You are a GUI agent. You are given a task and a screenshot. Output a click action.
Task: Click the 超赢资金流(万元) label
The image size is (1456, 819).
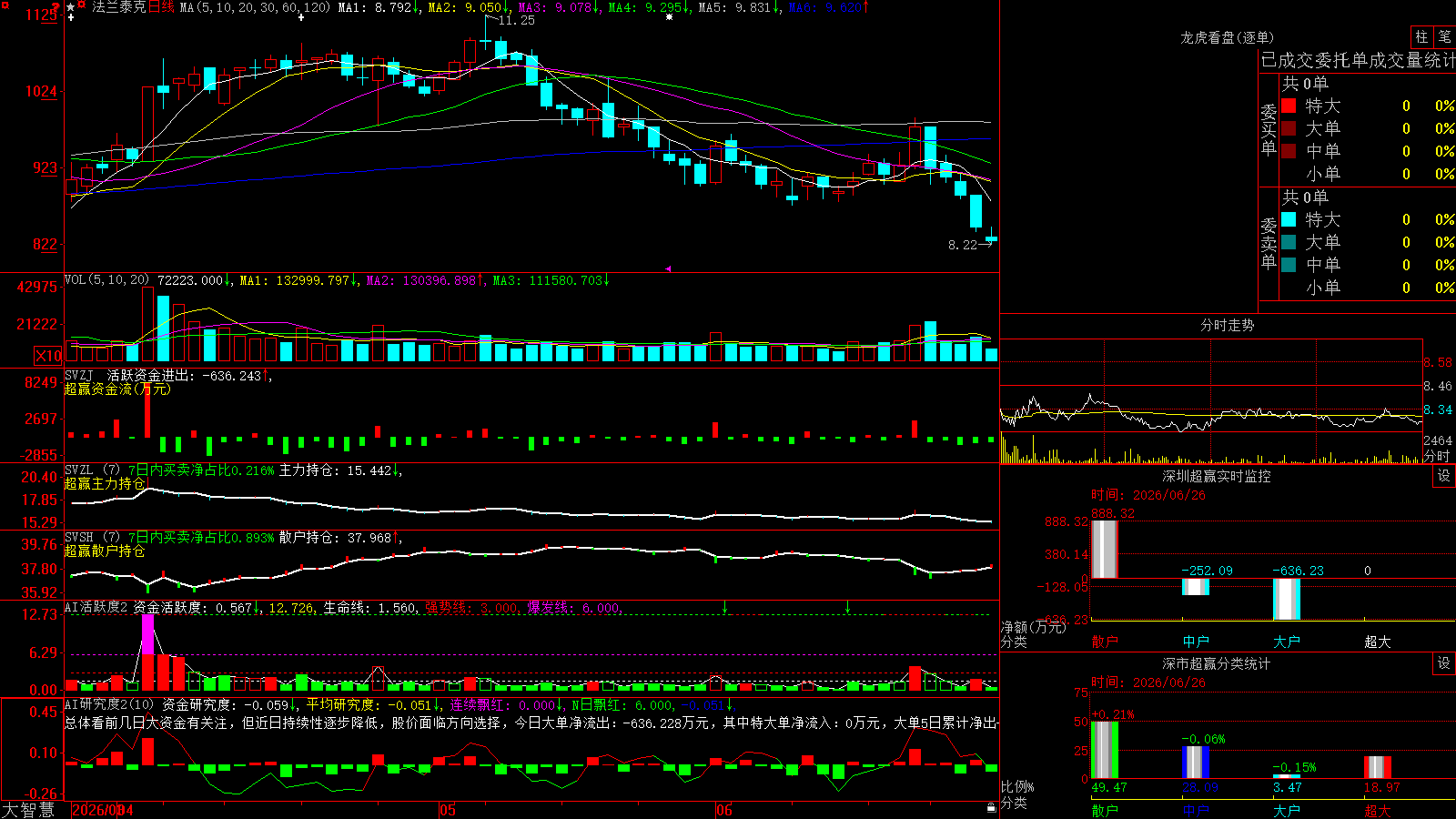pos(117,389)
